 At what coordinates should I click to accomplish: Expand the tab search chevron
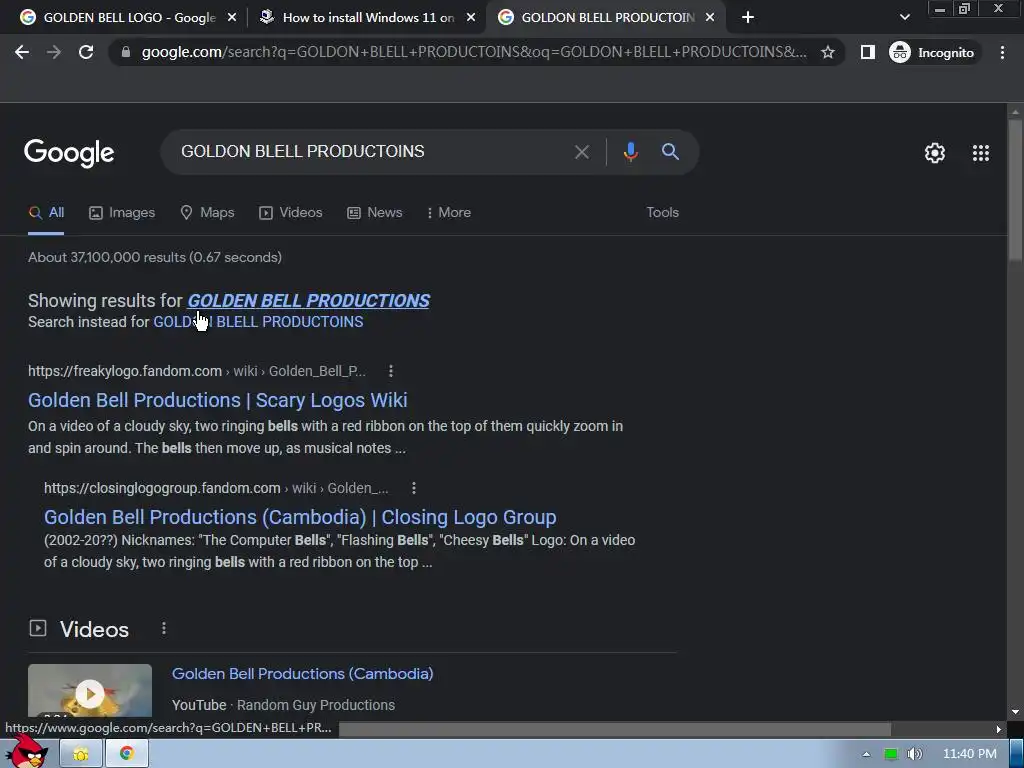coord(904,18)
